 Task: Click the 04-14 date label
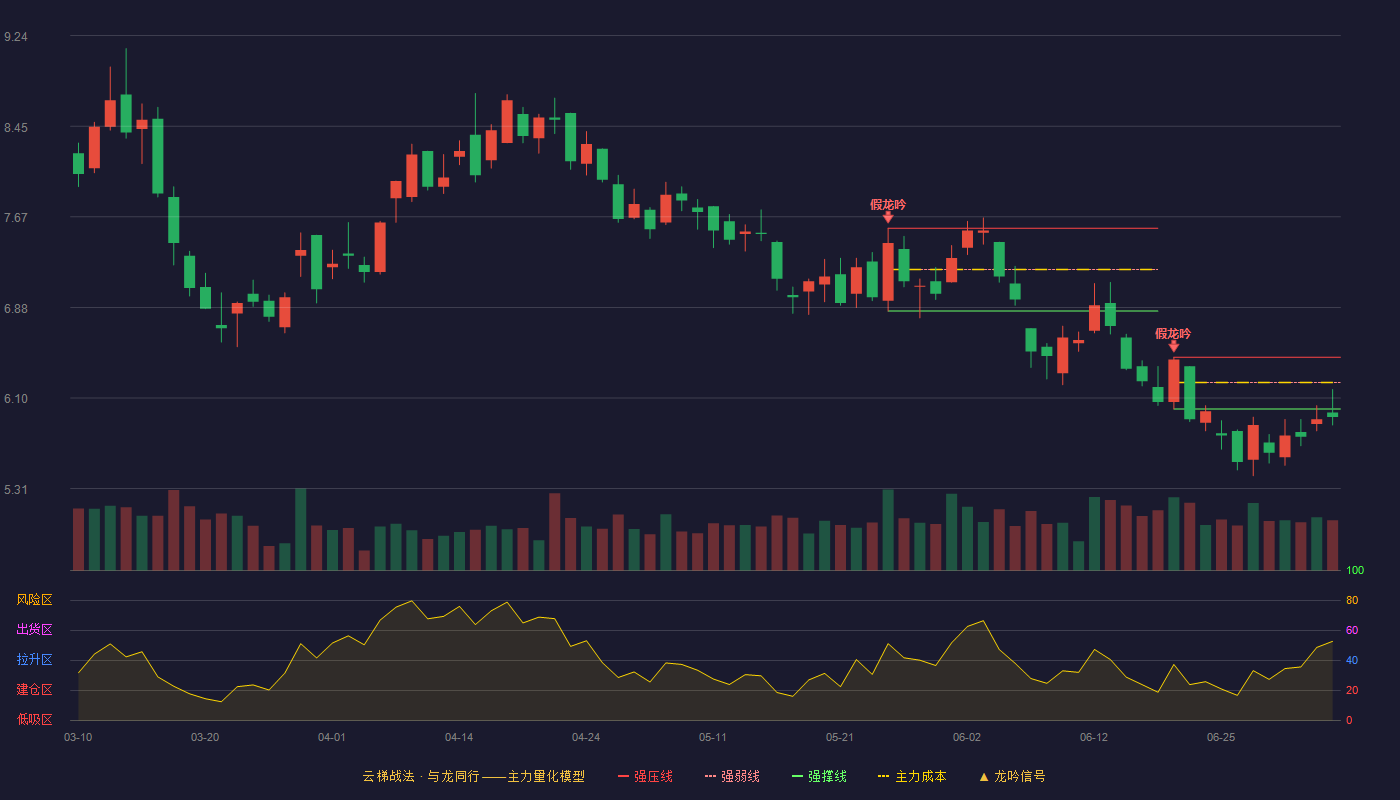(459, 737)
